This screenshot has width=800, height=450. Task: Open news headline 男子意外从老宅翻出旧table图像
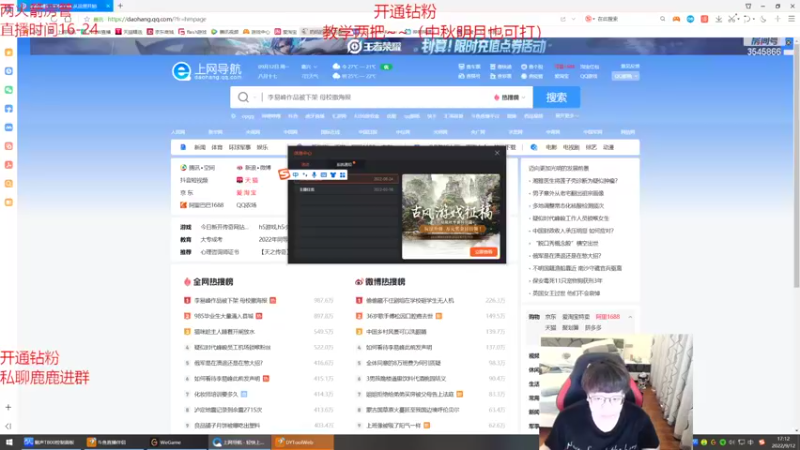click(x=568, y=193)
